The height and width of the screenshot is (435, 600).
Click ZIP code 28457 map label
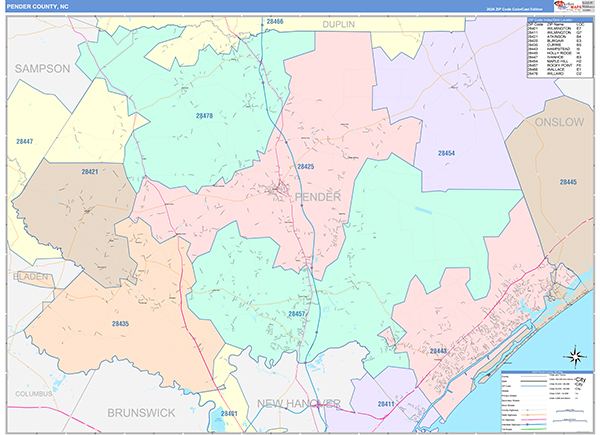tap(297, 314)
